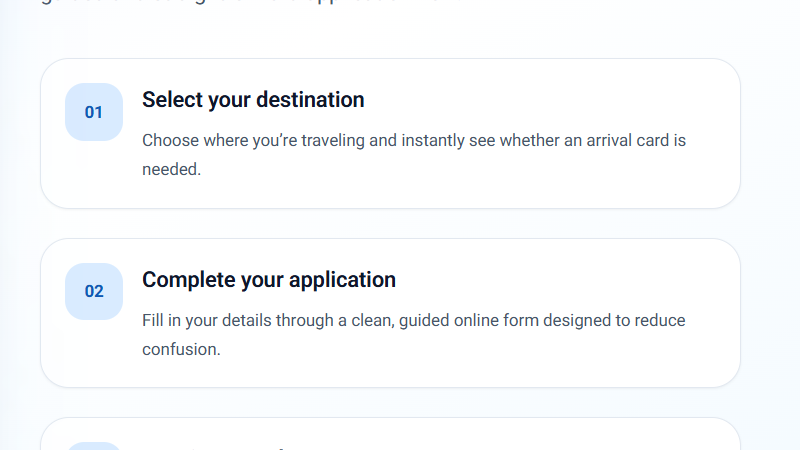Viewport: 800px width, 450px height.
Task: Open the "Select your destination" heading
Action: (x=253, y=99)
